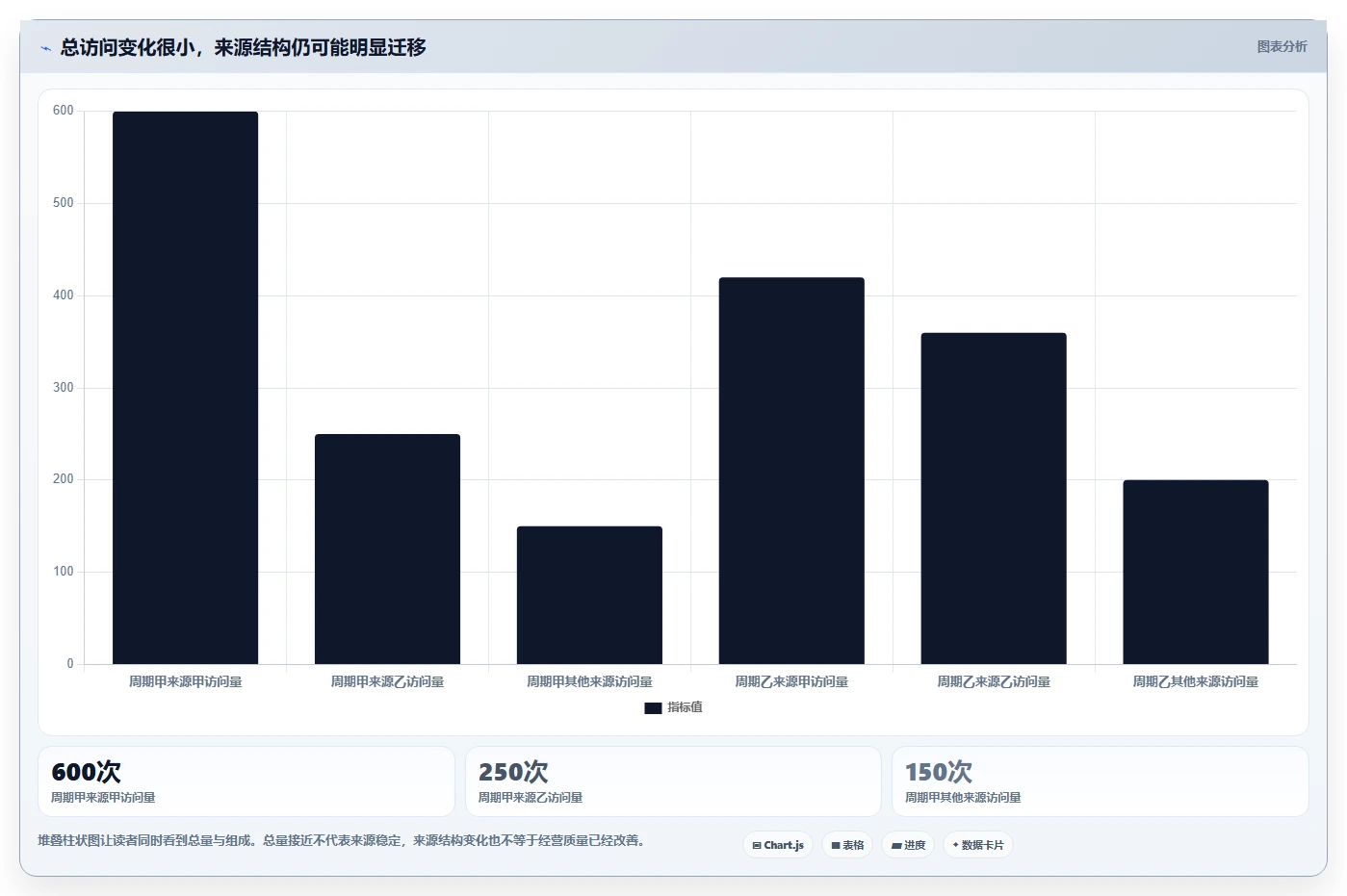Click the 周期乙来源乙访问量 bar in chart
1347x896 pixels.
point(994,499)
